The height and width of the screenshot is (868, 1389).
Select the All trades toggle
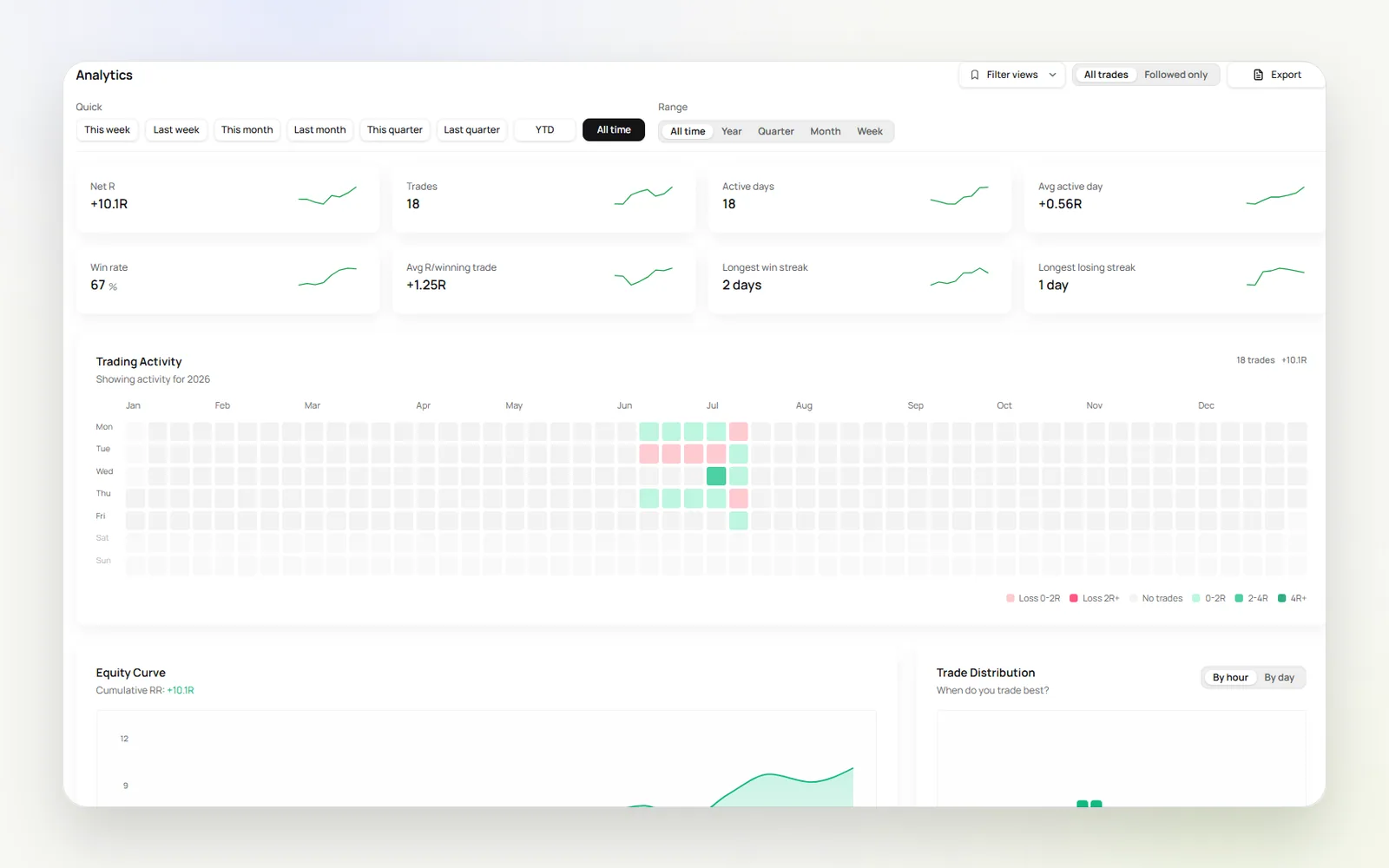coord(1106,75)
